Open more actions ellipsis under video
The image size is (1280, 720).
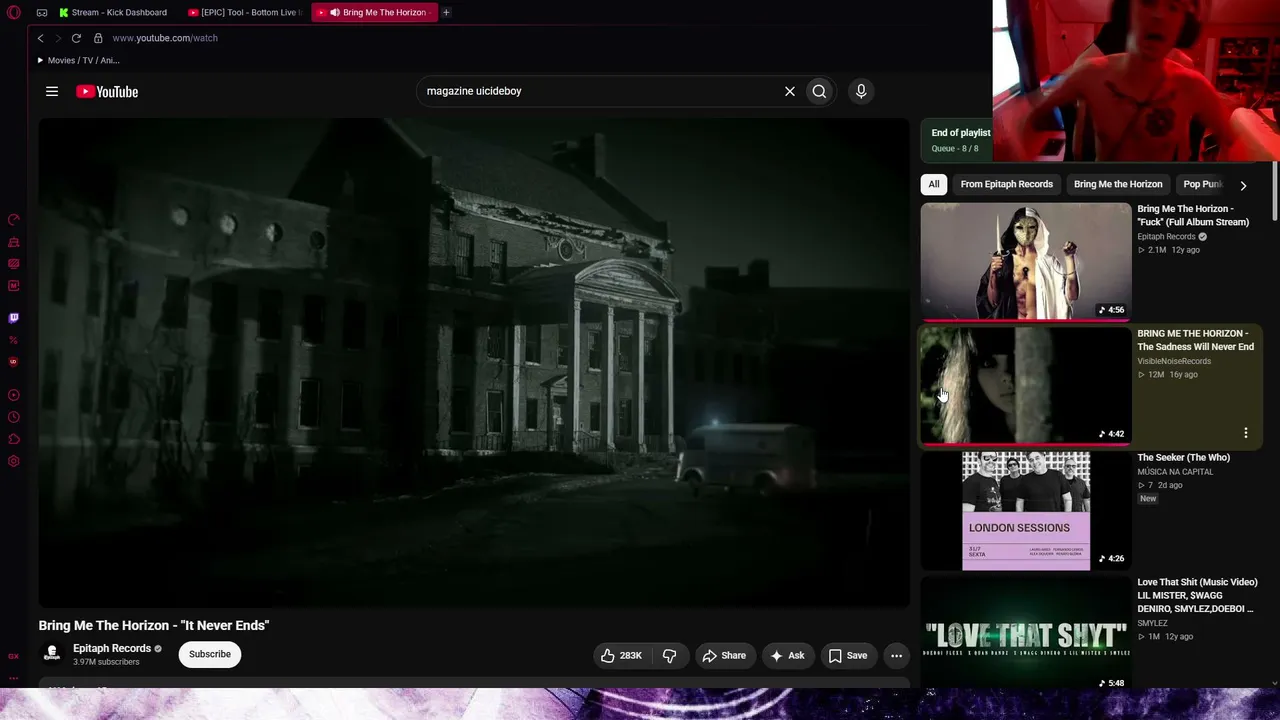click(x=897, y=655)
